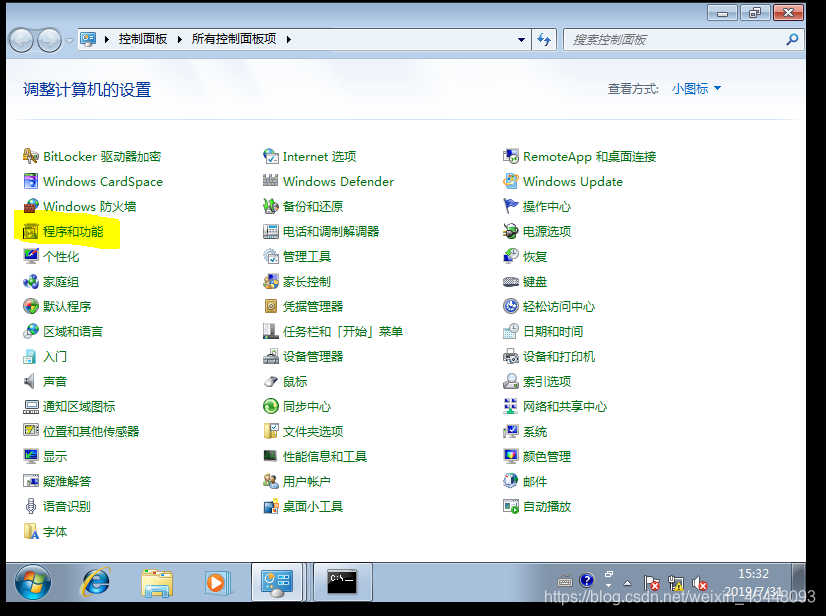The width and height of the screenshot is (826, 616).
Task: Click the network tray icon with warning
Action: tap(675, 583)
